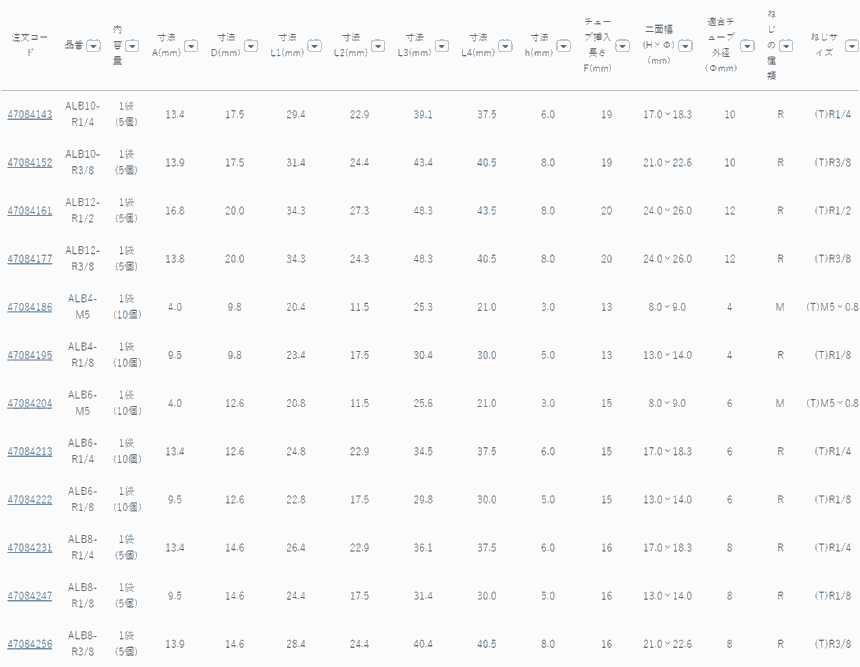Click the 寸法L2(mm) filter arrow icon
Image resolution: width=860 pixels, height=667 pixels.
pos(378,45)
